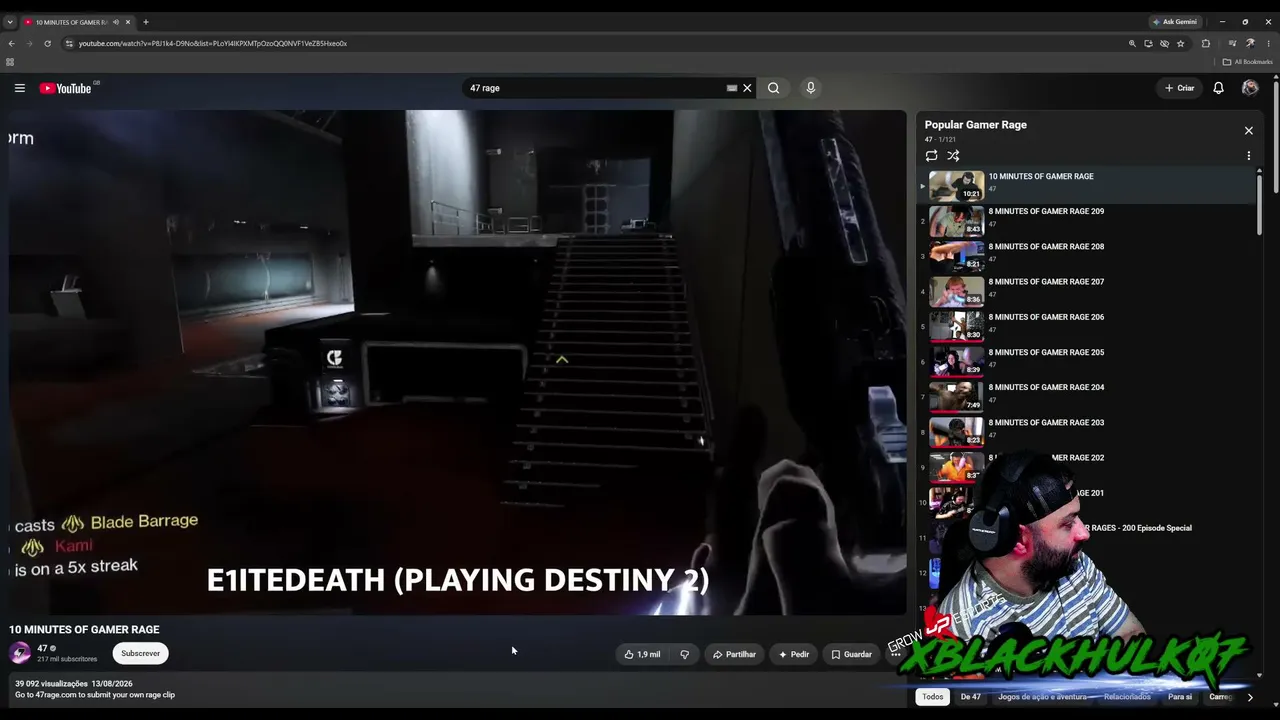Screen dimensions: 1280x720
Task: Dislike the video with thumbs-down button
Action: [x=685, y=654]
